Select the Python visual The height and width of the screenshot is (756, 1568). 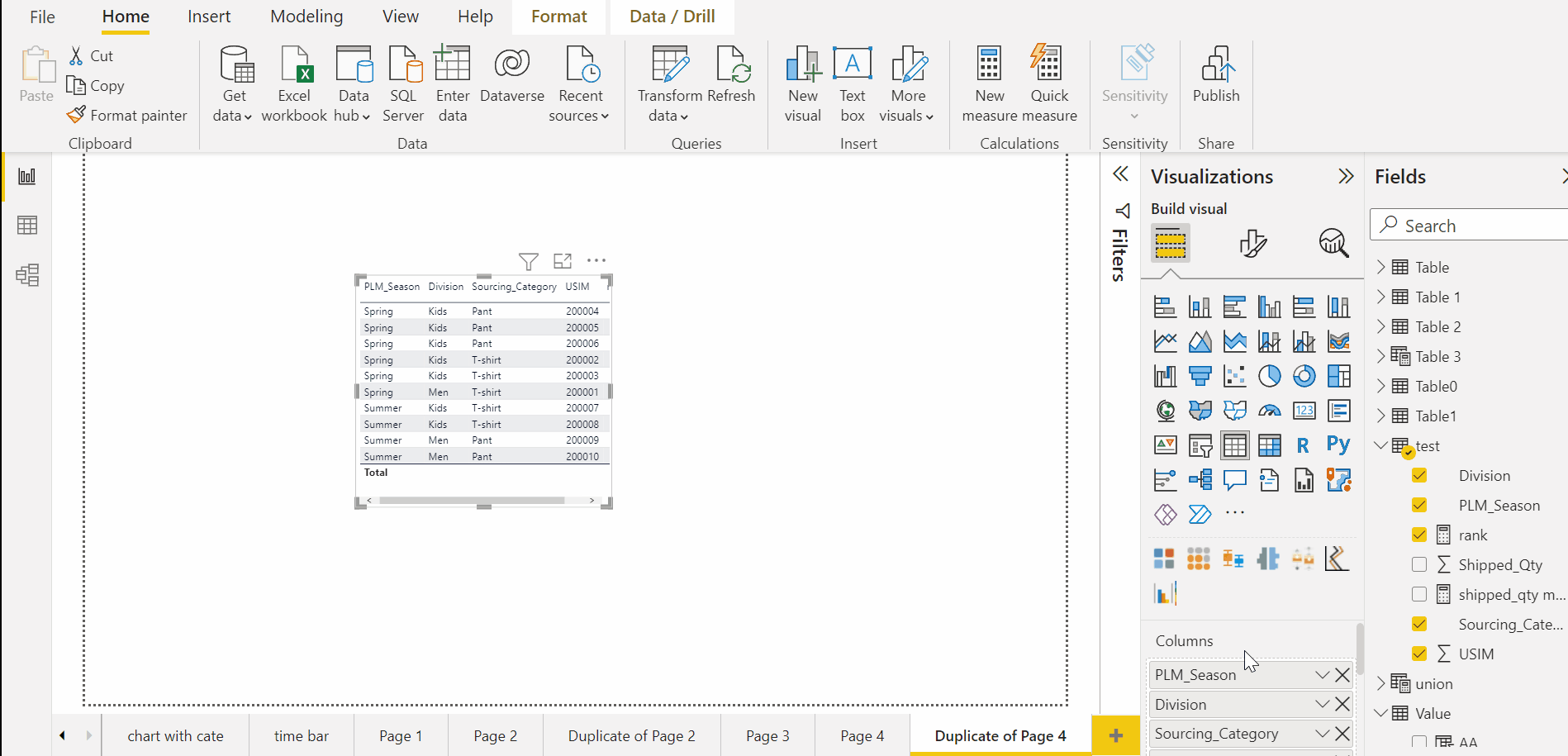point(1339,445)
